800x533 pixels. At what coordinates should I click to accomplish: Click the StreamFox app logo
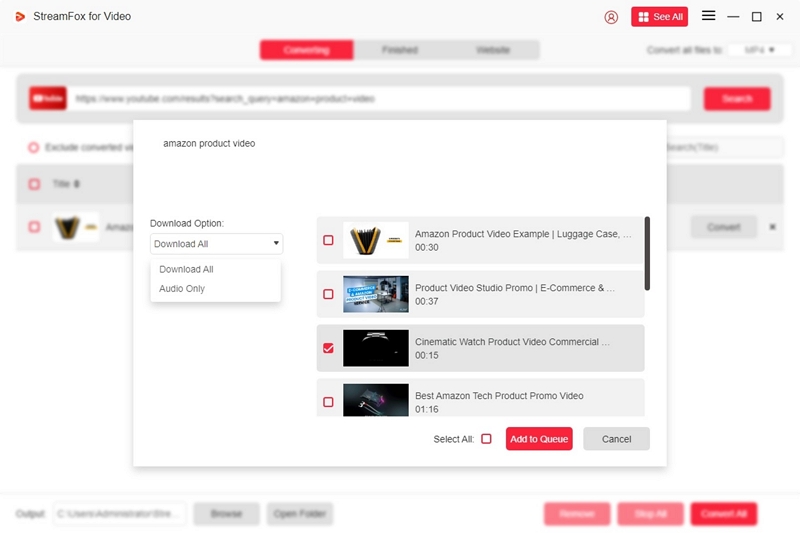[x=20, y=16]
